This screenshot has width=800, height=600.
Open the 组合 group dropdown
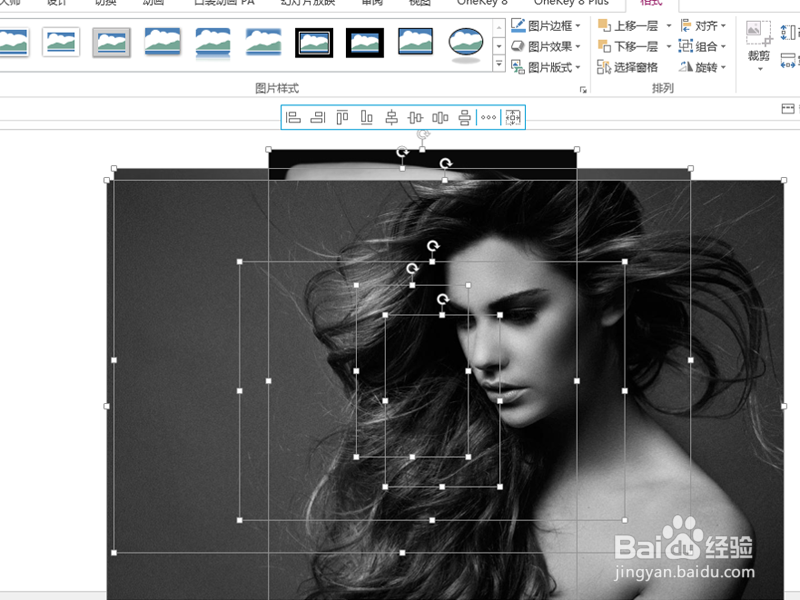click(x=703, y=46)
